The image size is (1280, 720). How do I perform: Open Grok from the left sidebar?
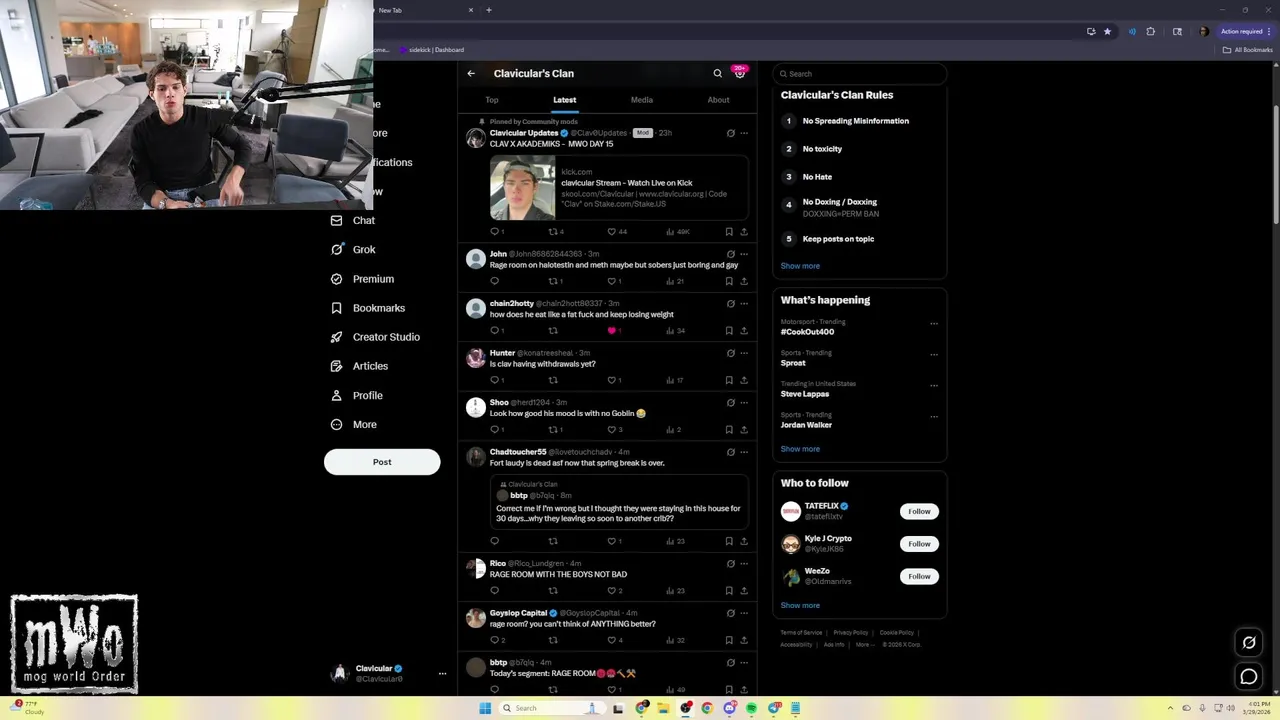pyautogui.click(x=353, y=249)
